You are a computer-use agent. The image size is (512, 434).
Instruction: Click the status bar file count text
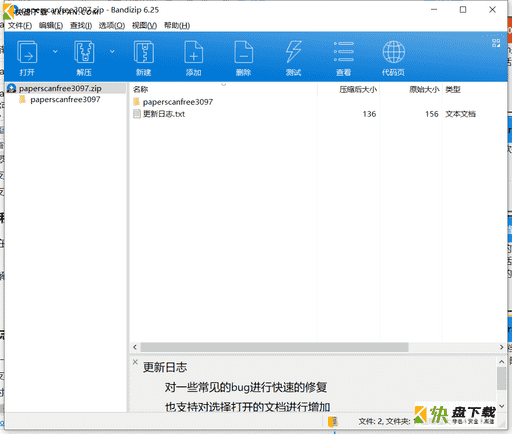[x=384, y=422]
